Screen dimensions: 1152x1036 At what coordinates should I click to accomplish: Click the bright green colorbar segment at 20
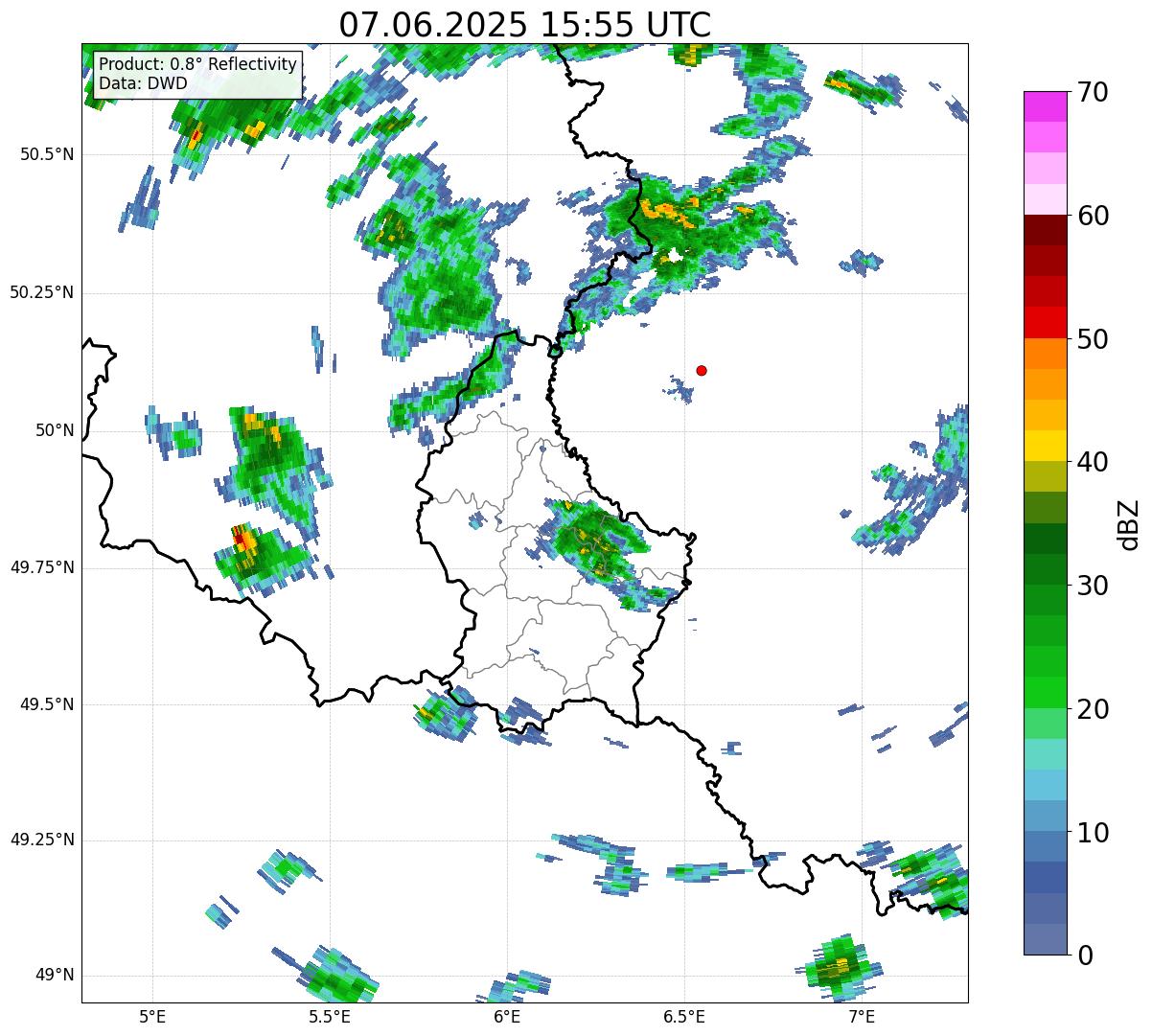click(x=1046, y=693)
